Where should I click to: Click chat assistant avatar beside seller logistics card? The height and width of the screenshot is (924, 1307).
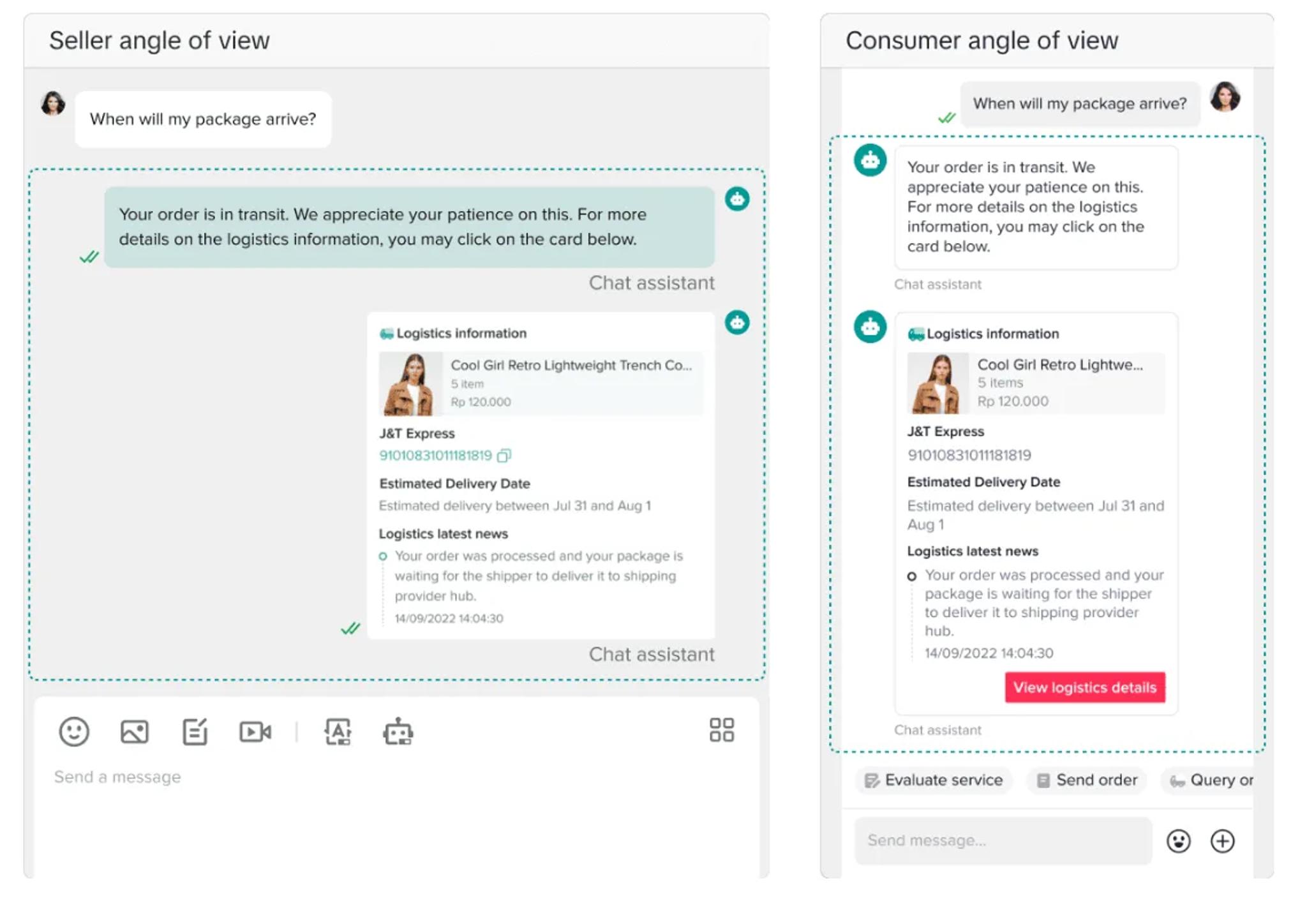coord(737,322)
